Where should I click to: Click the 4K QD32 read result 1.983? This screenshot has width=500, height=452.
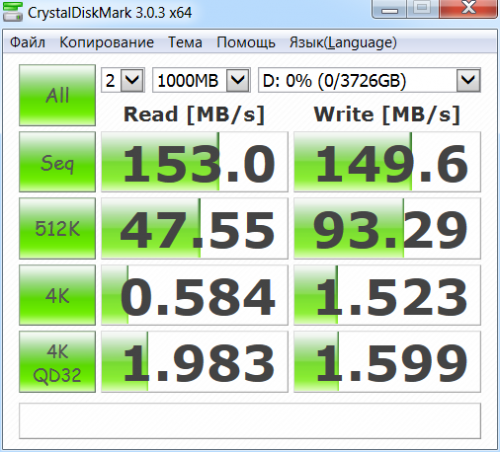pyautogui.click(x=195, y=362)
